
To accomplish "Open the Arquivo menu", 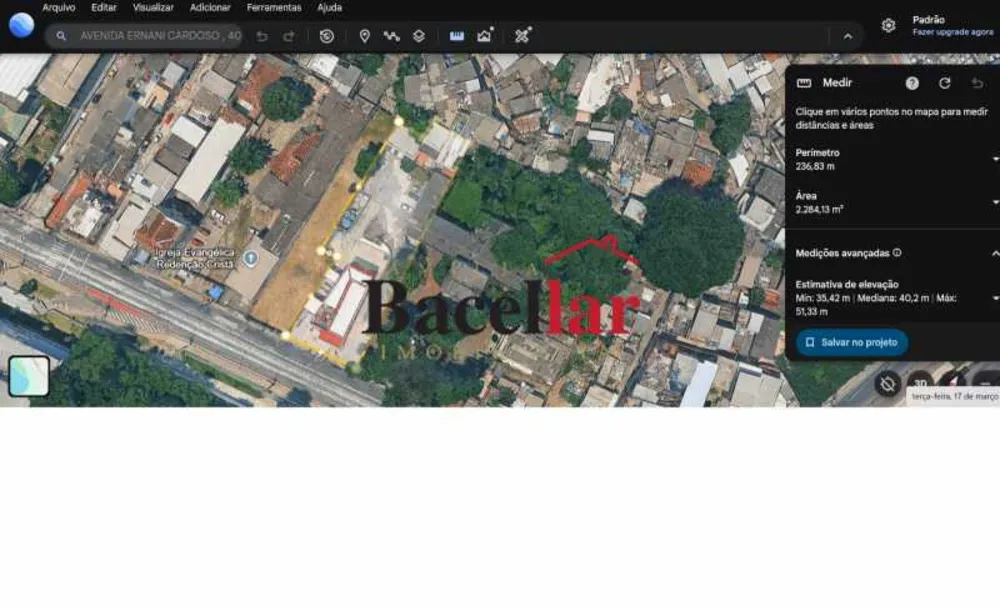I will (x=59, y=8).
